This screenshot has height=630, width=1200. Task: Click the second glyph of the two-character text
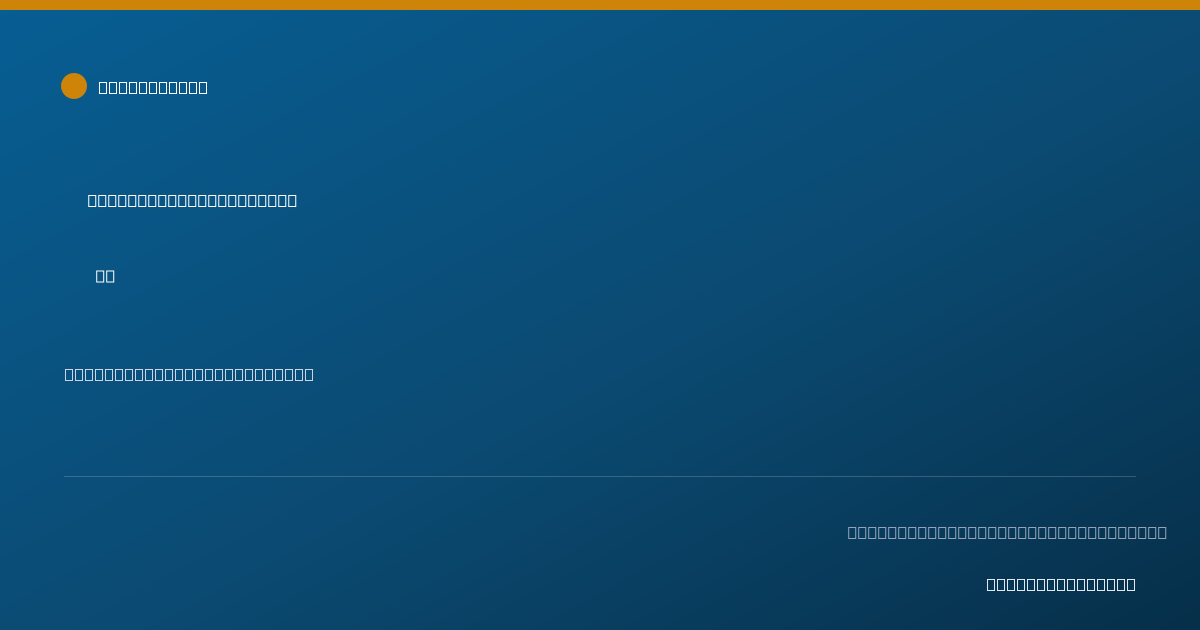(x=110, y=276)
